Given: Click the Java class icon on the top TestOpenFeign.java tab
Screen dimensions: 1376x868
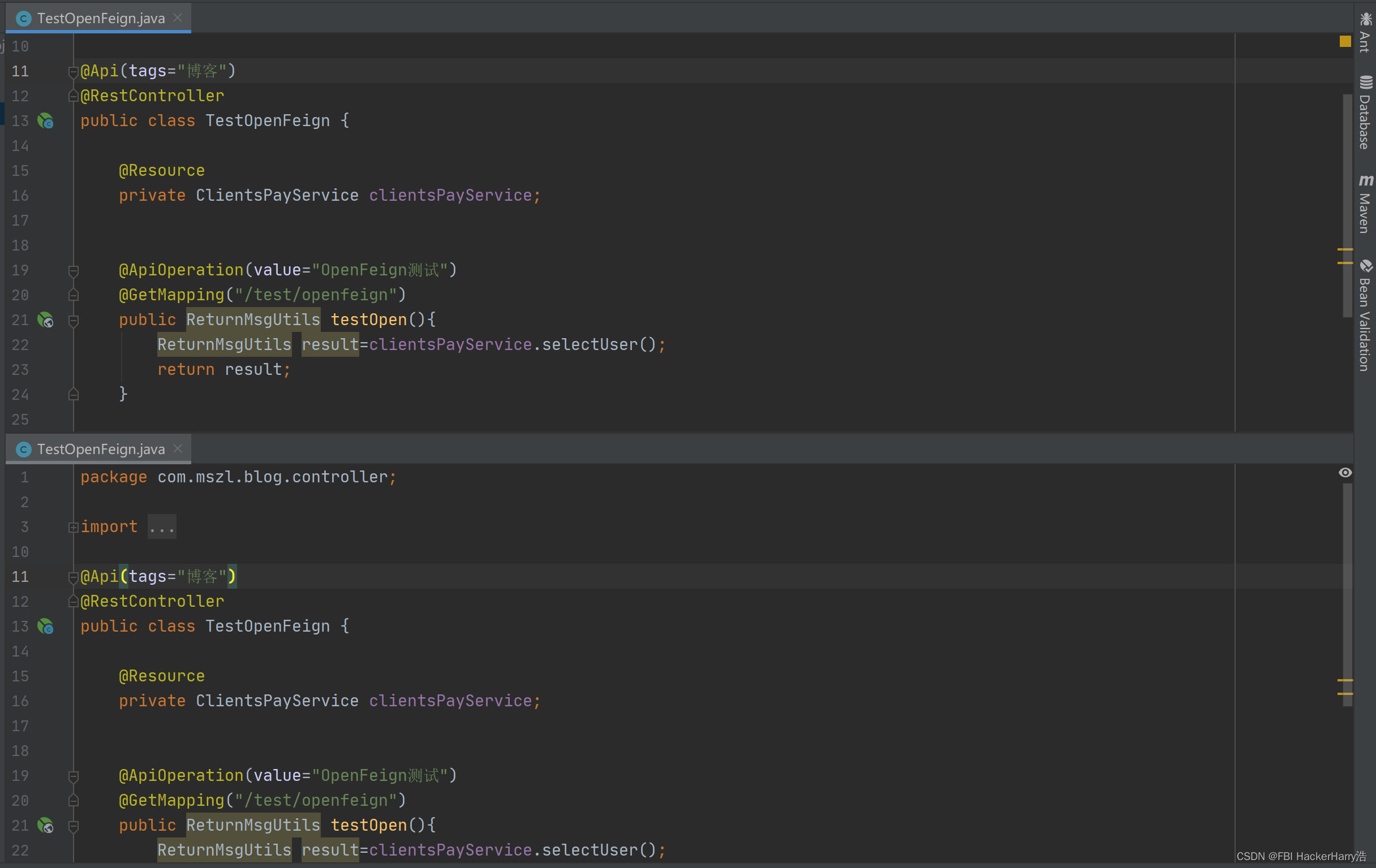Looking at the screenshot, I should [x=23, y=19].
